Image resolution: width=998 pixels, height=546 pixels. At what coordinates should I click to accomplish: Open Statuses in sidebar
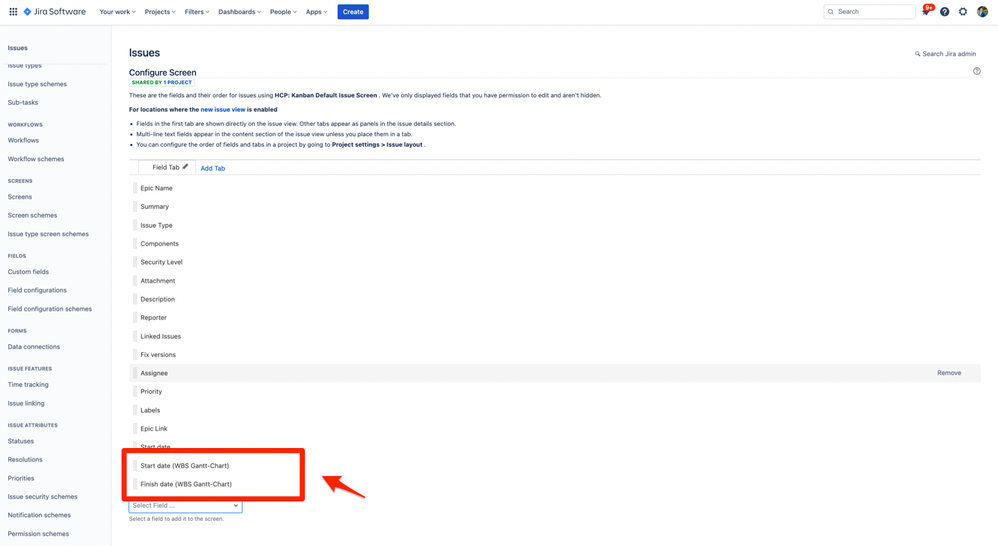[20, 441]
